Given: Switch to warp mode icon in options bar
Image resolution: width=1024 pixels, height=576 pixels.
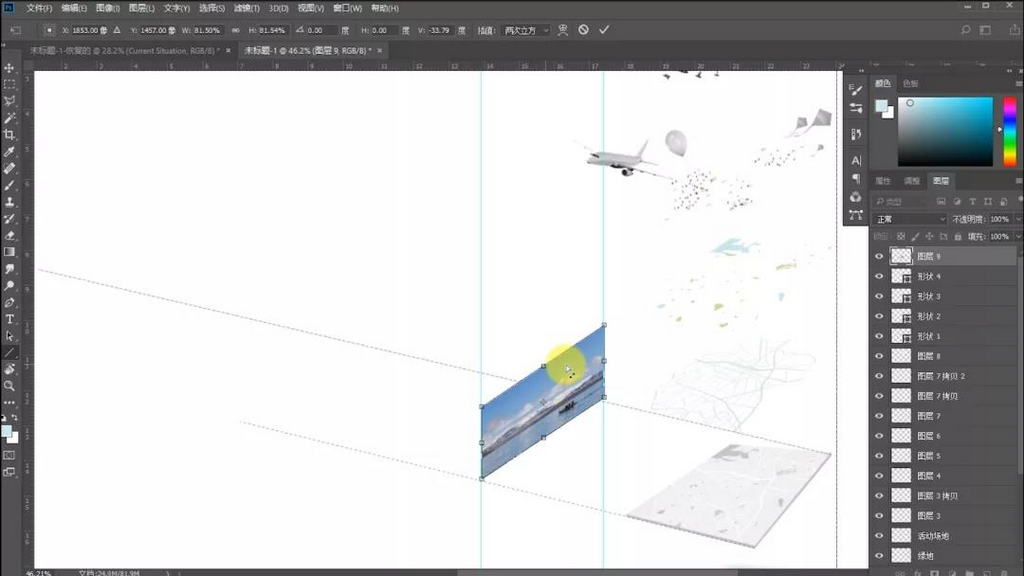Looking at the screenshot, I should [x=563, y=30].
